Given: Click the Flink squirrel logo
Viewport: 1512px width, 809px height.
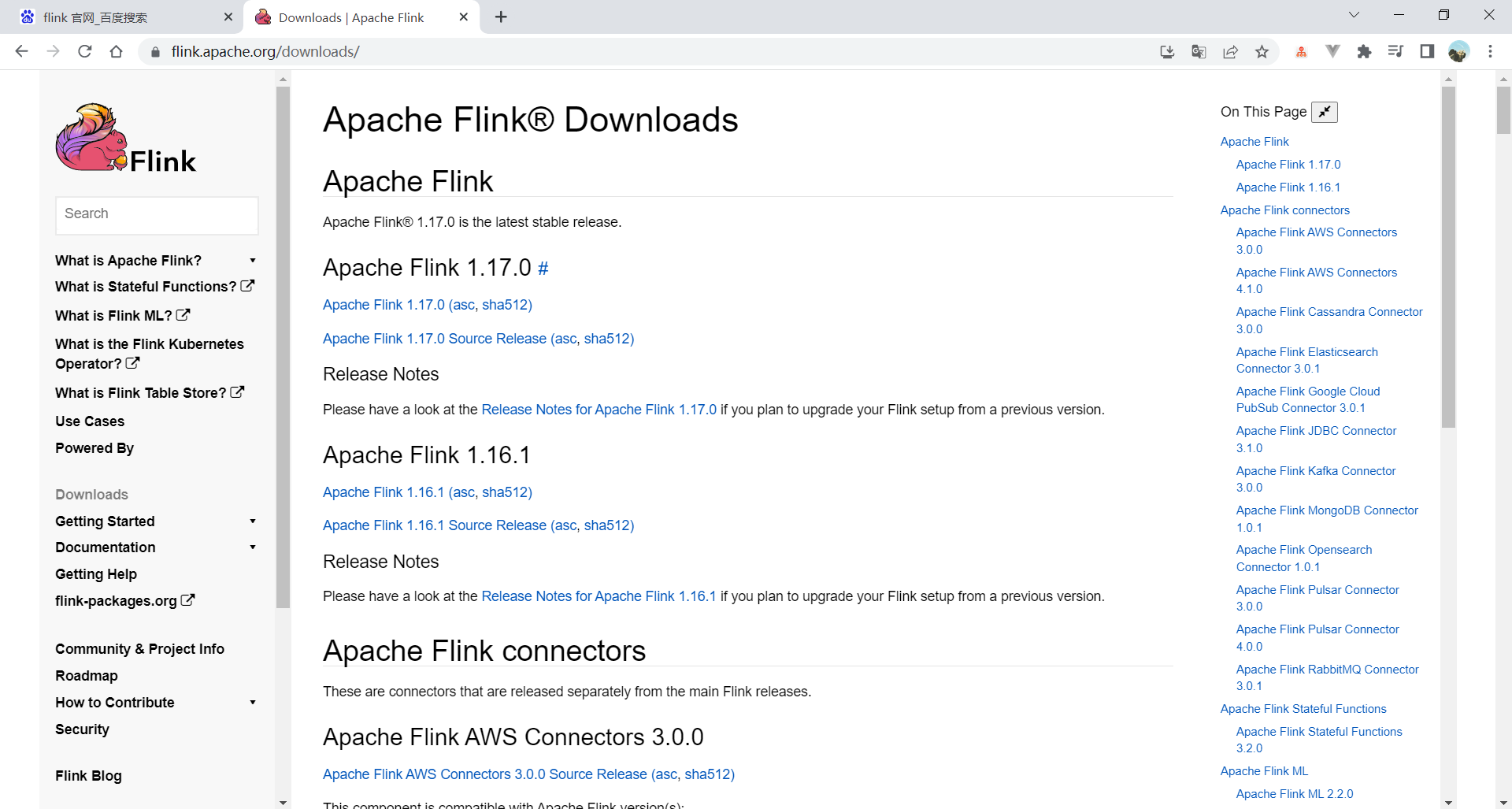Looking at the screenshot, I should pyautogui.click(x=126, y=138).
